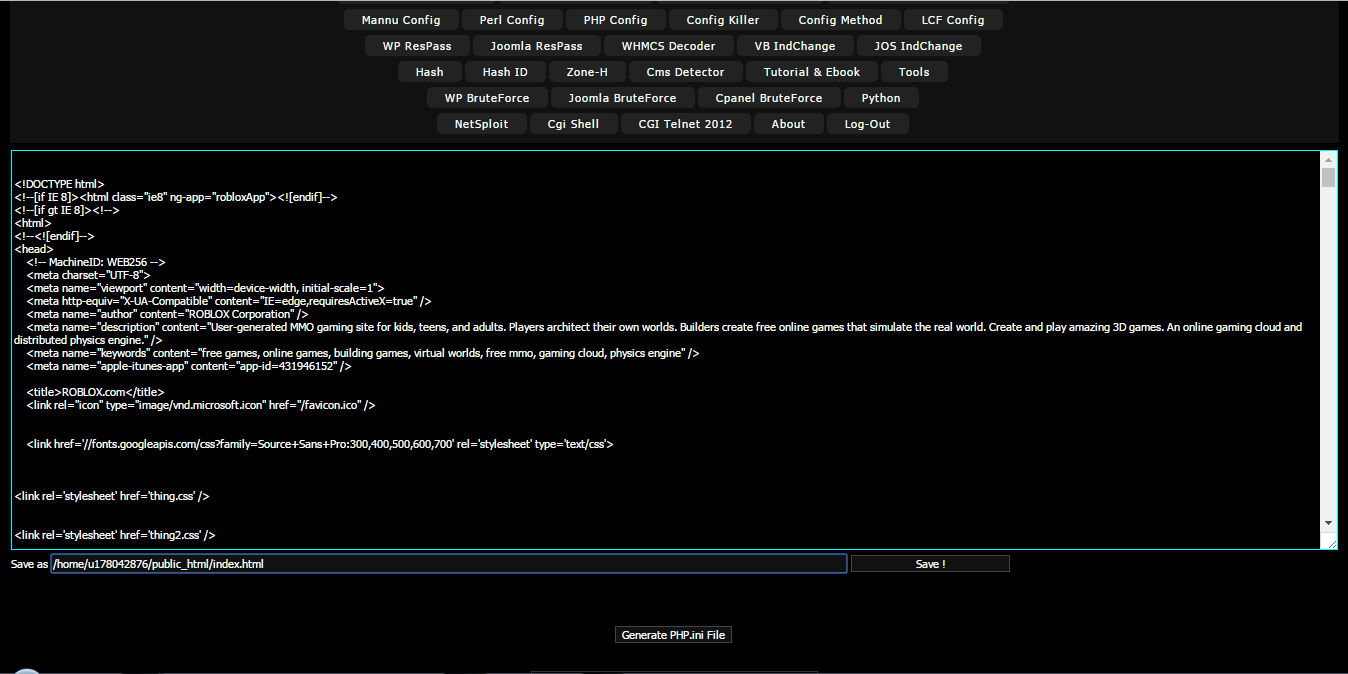Open the Python tool
The image size is (1348, 674).
pos(881,97)
